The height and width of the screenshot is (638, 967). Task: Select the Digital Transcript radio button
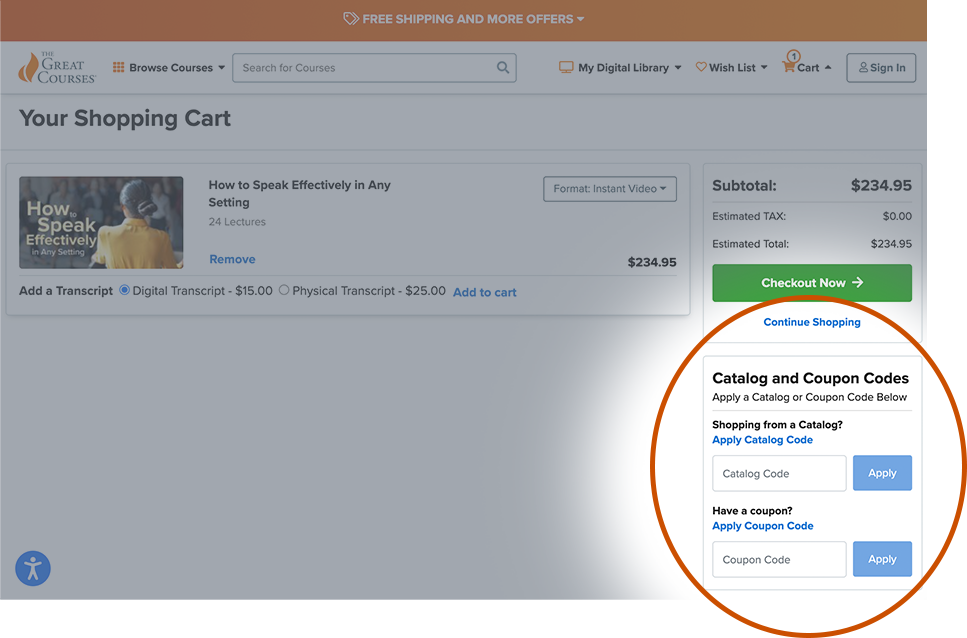122,291
